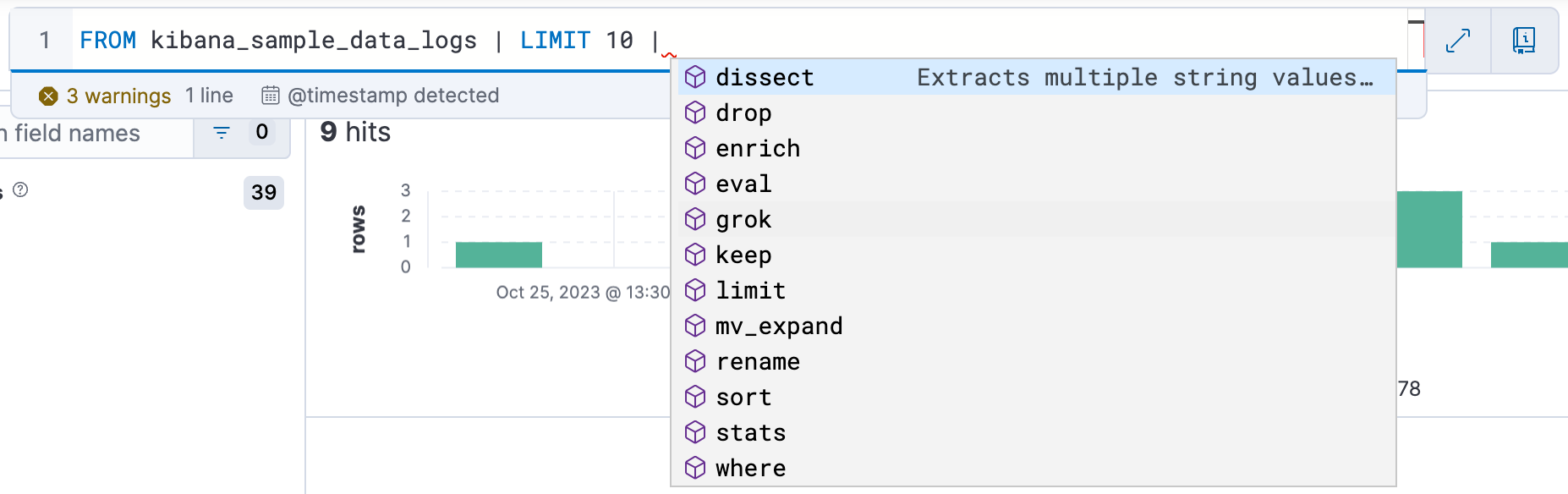The width and height of the screenshot is (1568, 494).
Task: Click the cube icon beside eval
Action: tap(695, 184)
